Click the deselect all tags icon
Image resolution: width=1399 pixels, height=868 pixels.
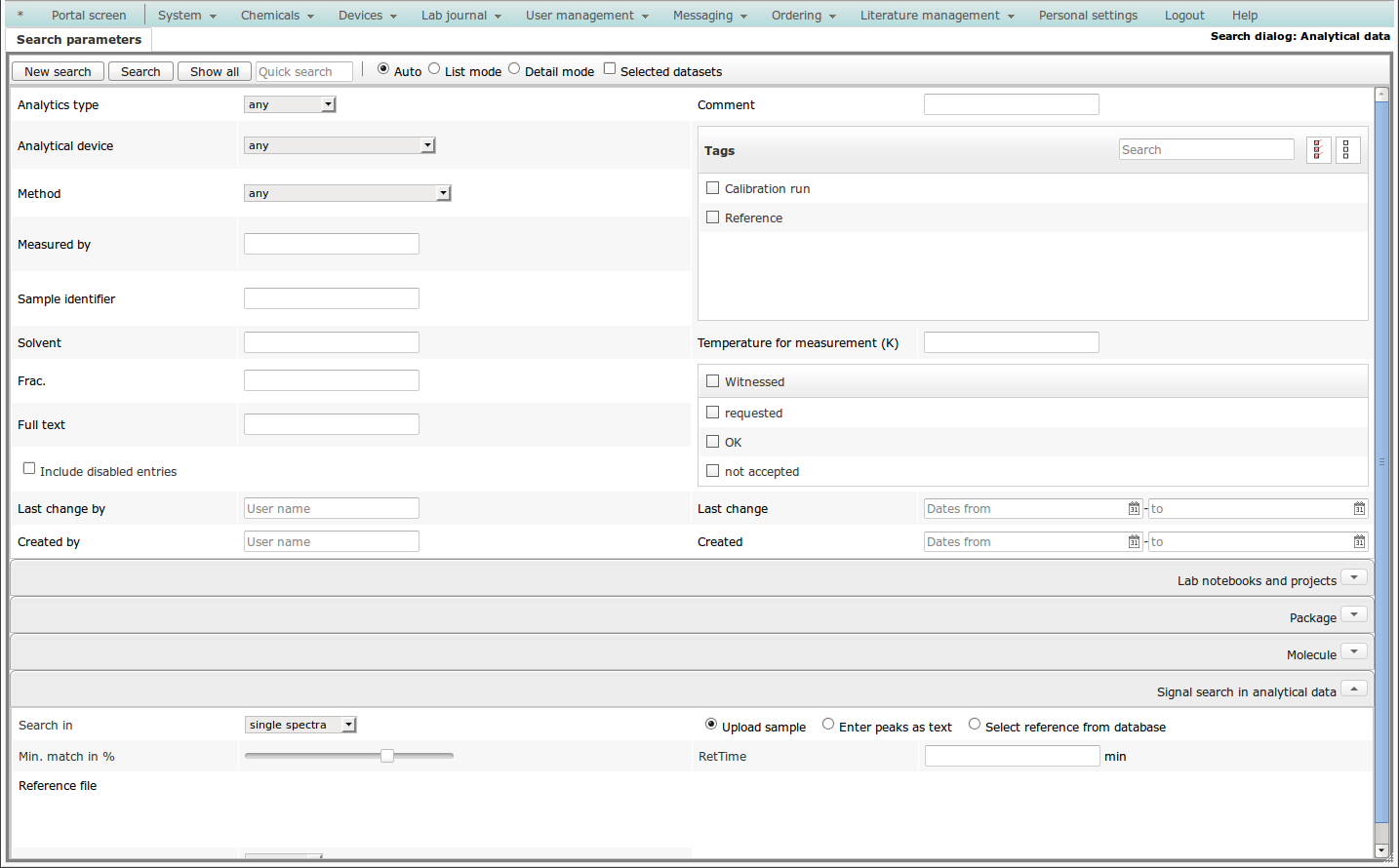[1347, 150]
